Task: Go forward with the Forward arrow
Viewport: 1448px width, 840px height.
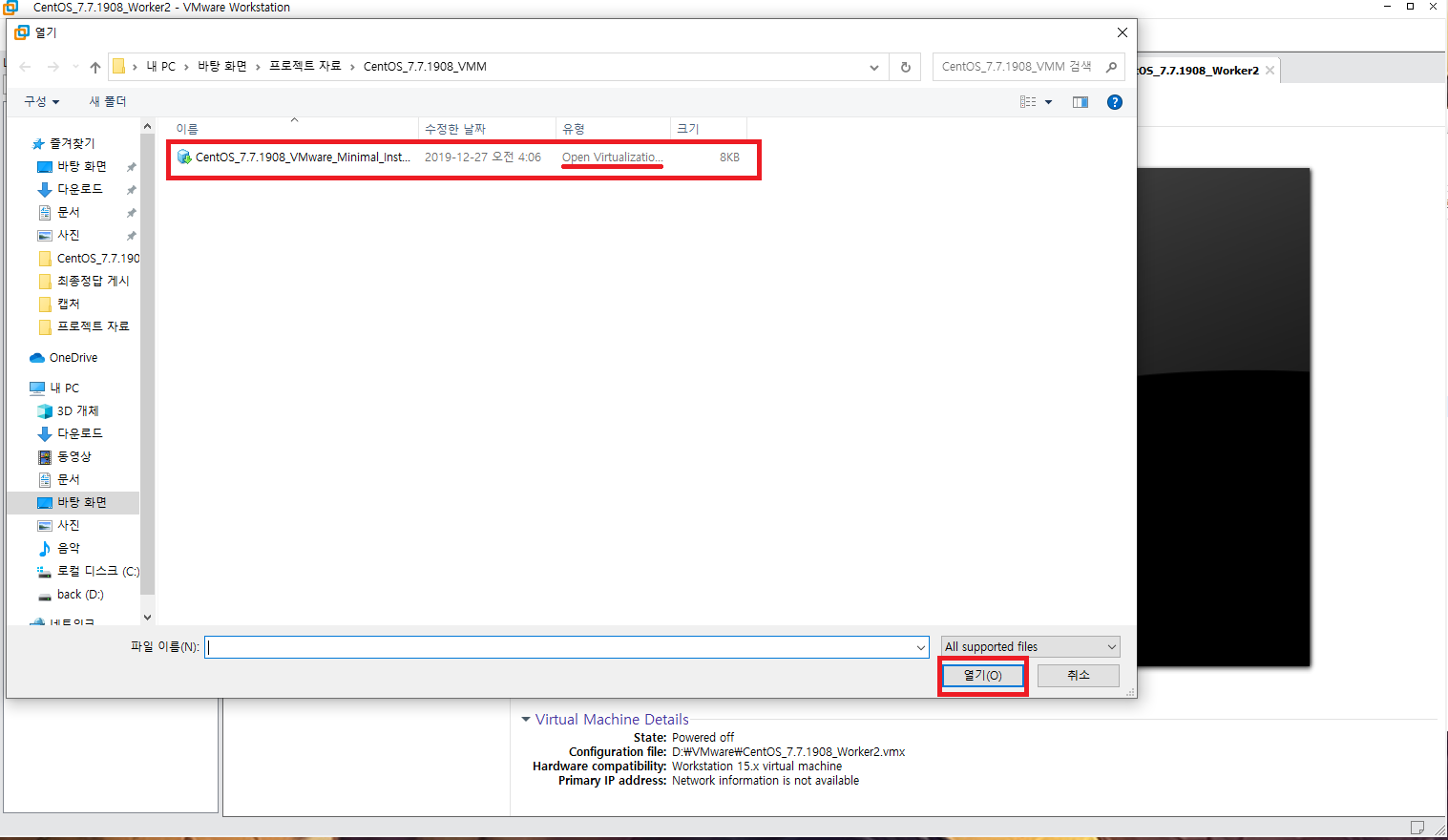Action: (53, 67)
